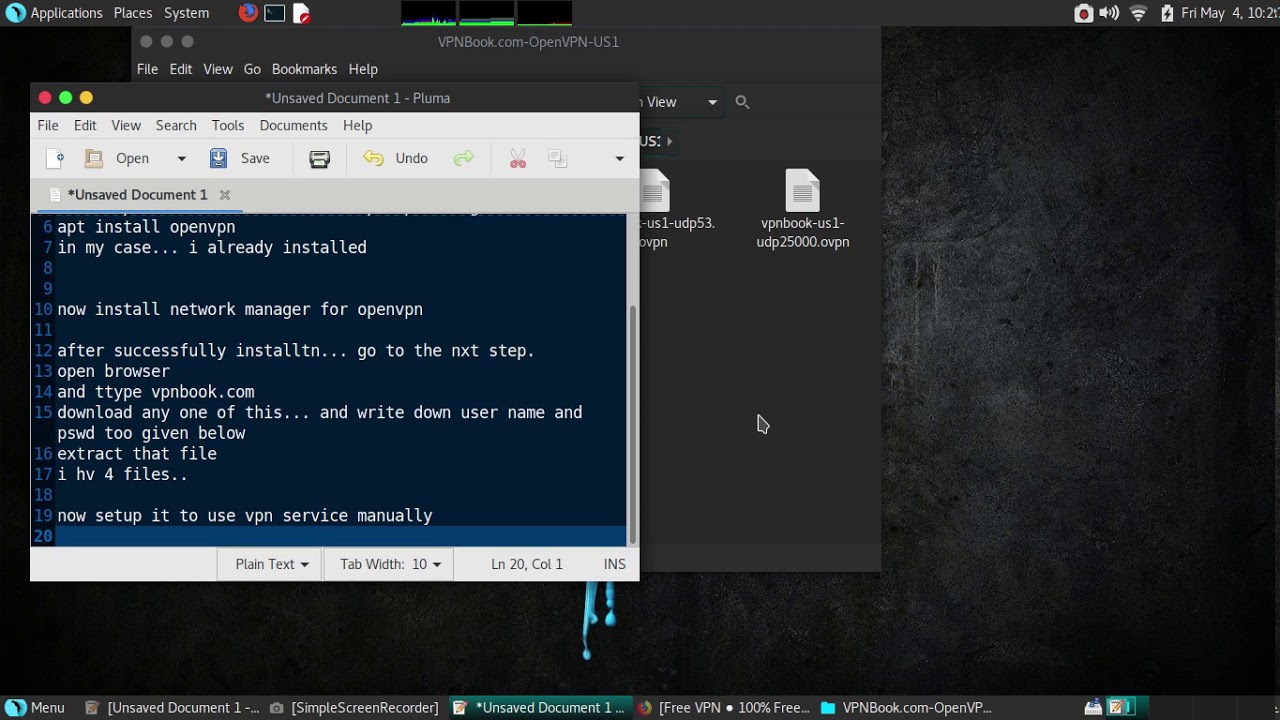
Task: Click the copy icon in Pluma toolbar
Action: (x=558, y=158)
